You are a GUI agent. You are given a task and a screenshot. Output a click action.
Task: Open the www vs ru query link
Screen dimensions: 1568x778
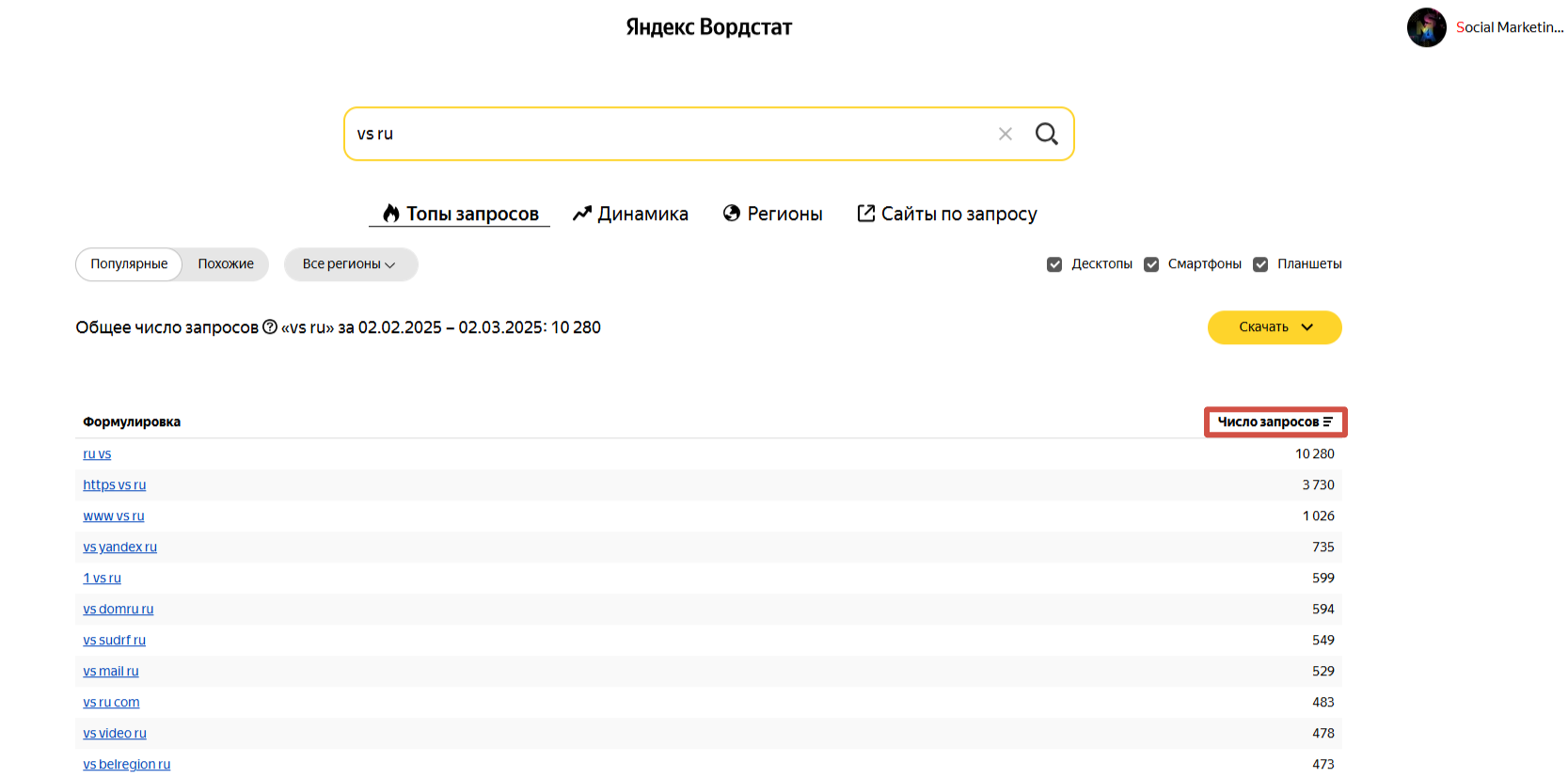tap(114, 516)
